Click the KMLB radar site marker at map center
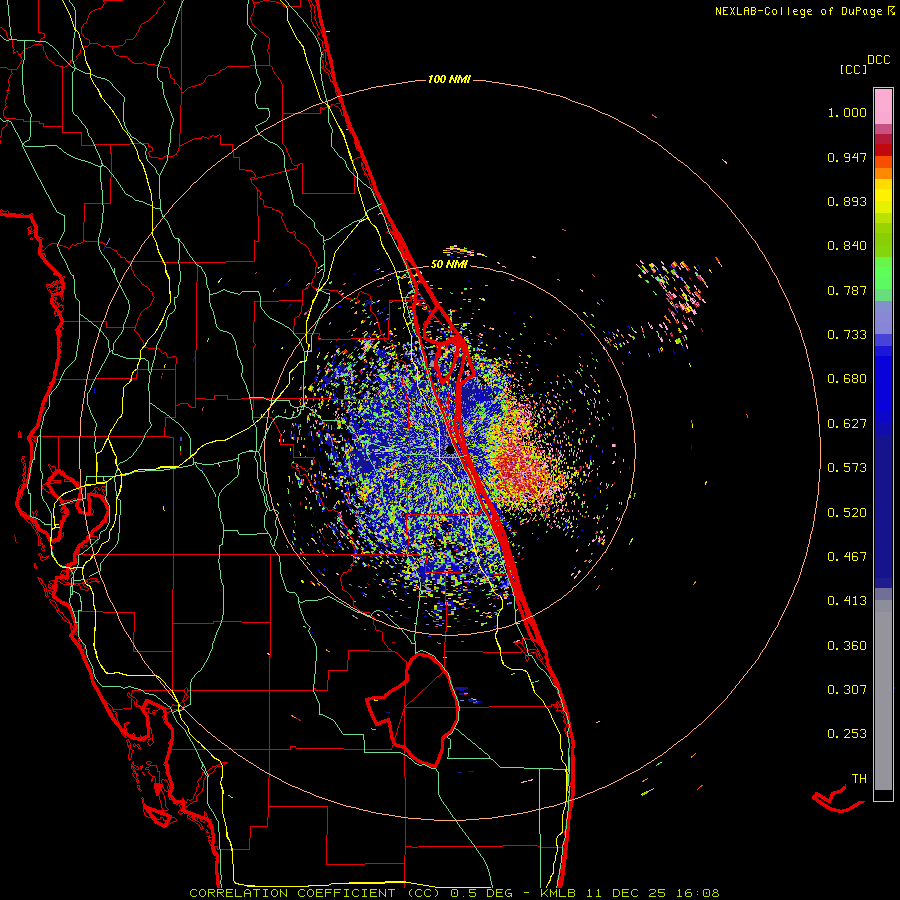The image size is (900, 900). coord(451,451)
